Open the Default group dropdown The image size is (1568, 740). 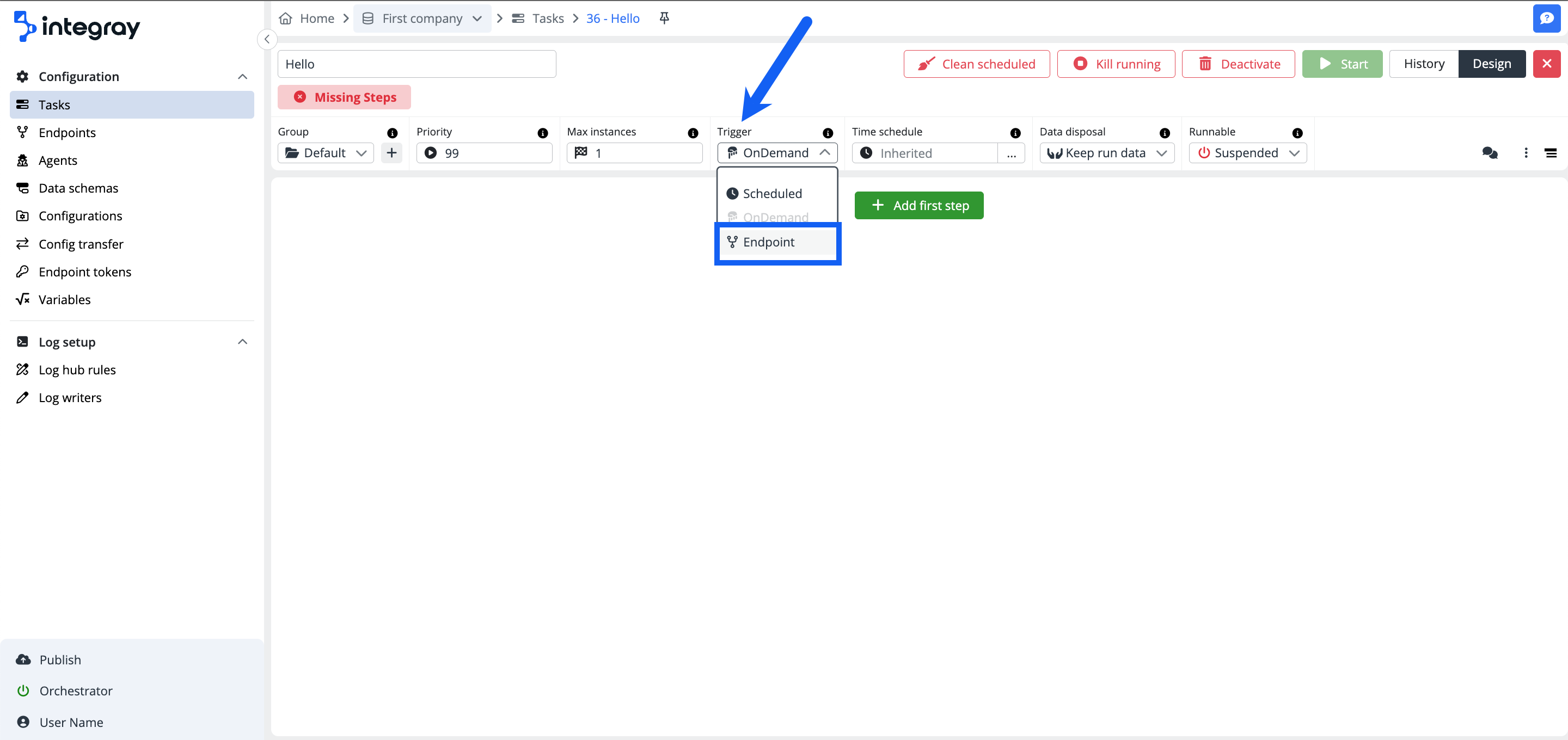tap(325, 153)
